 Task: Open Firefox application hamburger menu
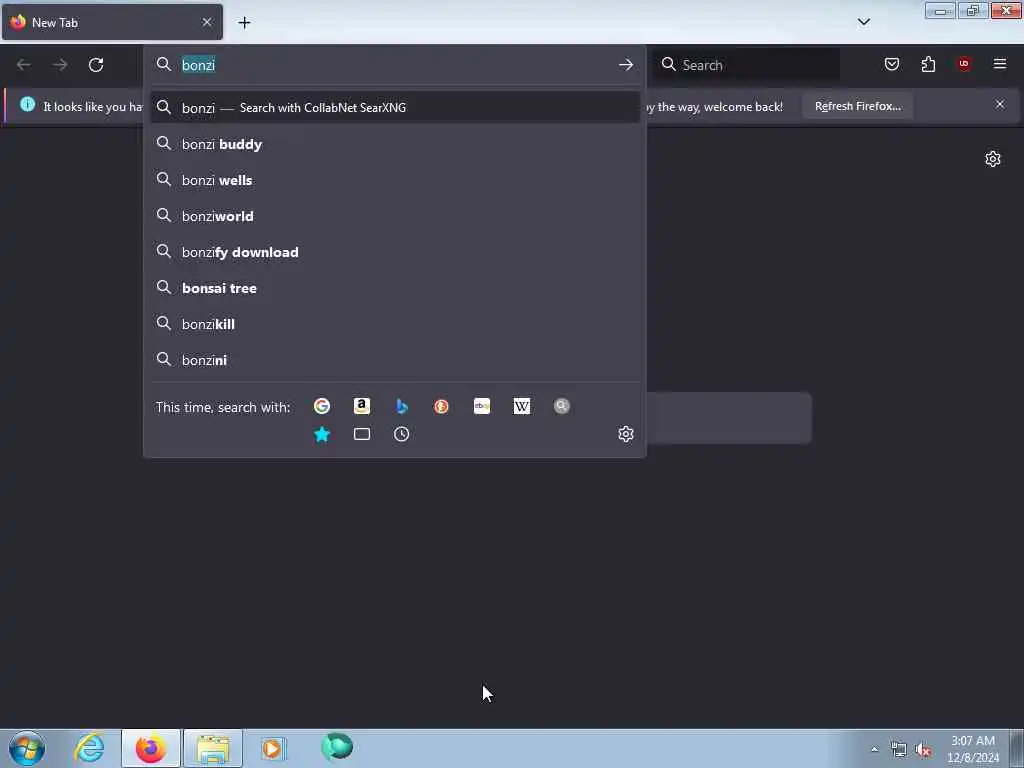[1000, 64]
